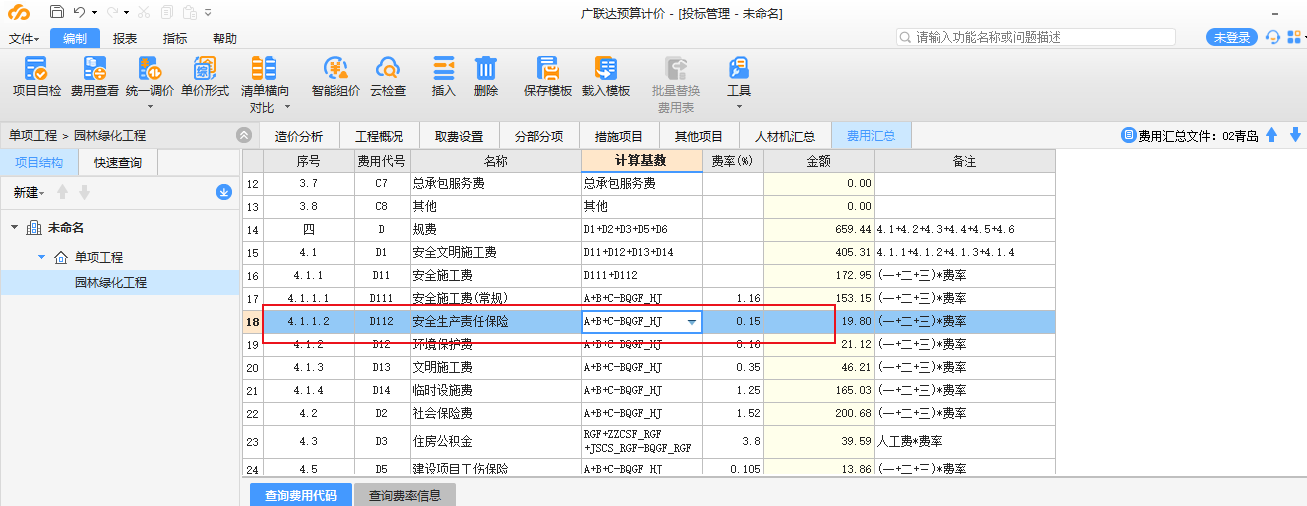
Task: Open the quick access customize arrow
Action: pos(208,13)
